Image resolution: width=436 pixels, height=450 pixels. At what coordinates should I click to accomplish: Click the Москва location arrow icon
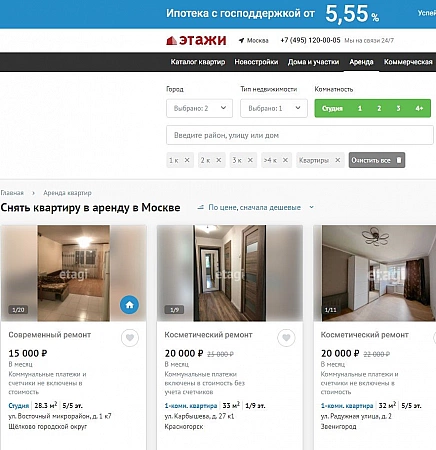[241, 41]
